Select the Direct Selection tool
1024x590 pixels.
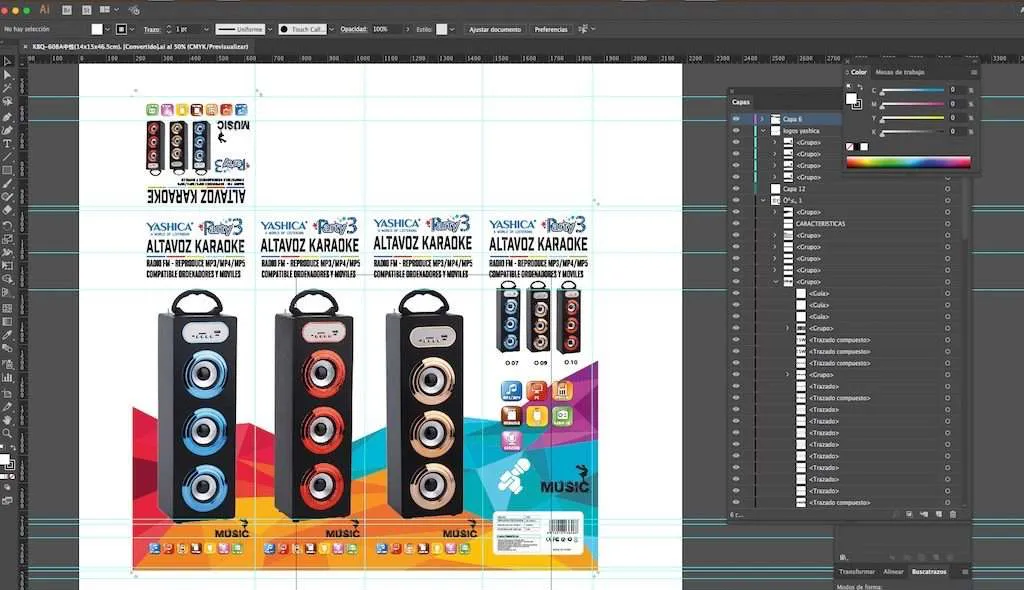[7, 75]
